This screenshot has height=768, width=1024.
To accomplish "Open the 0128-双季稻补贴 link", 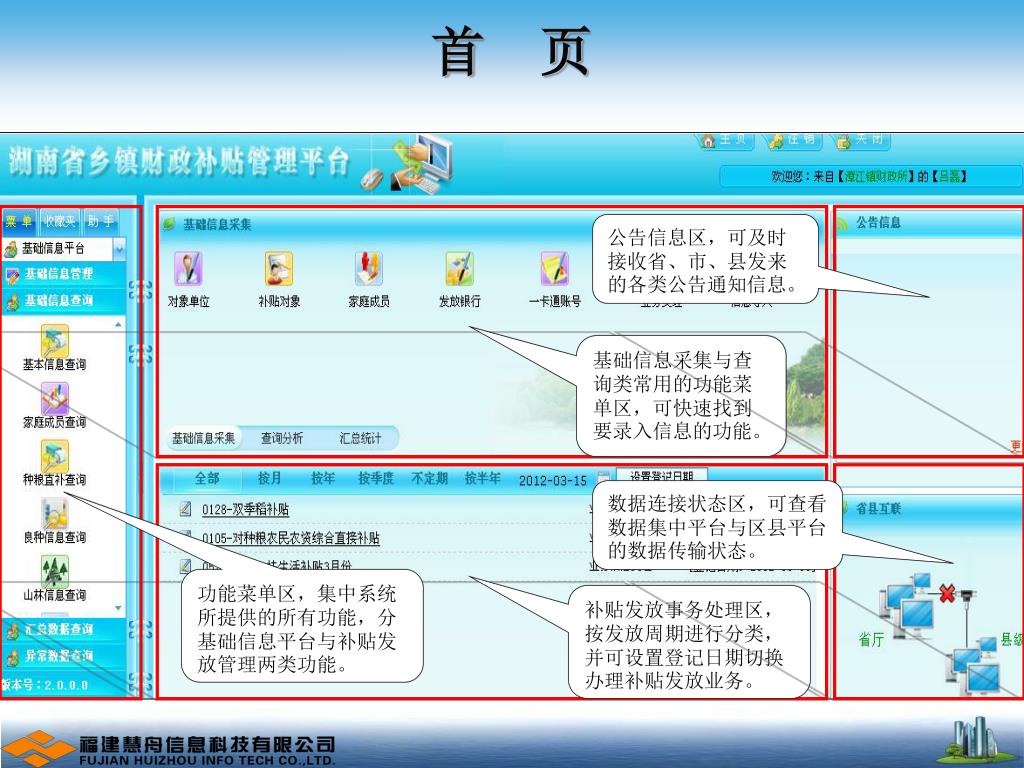I will tap(246, 509).
